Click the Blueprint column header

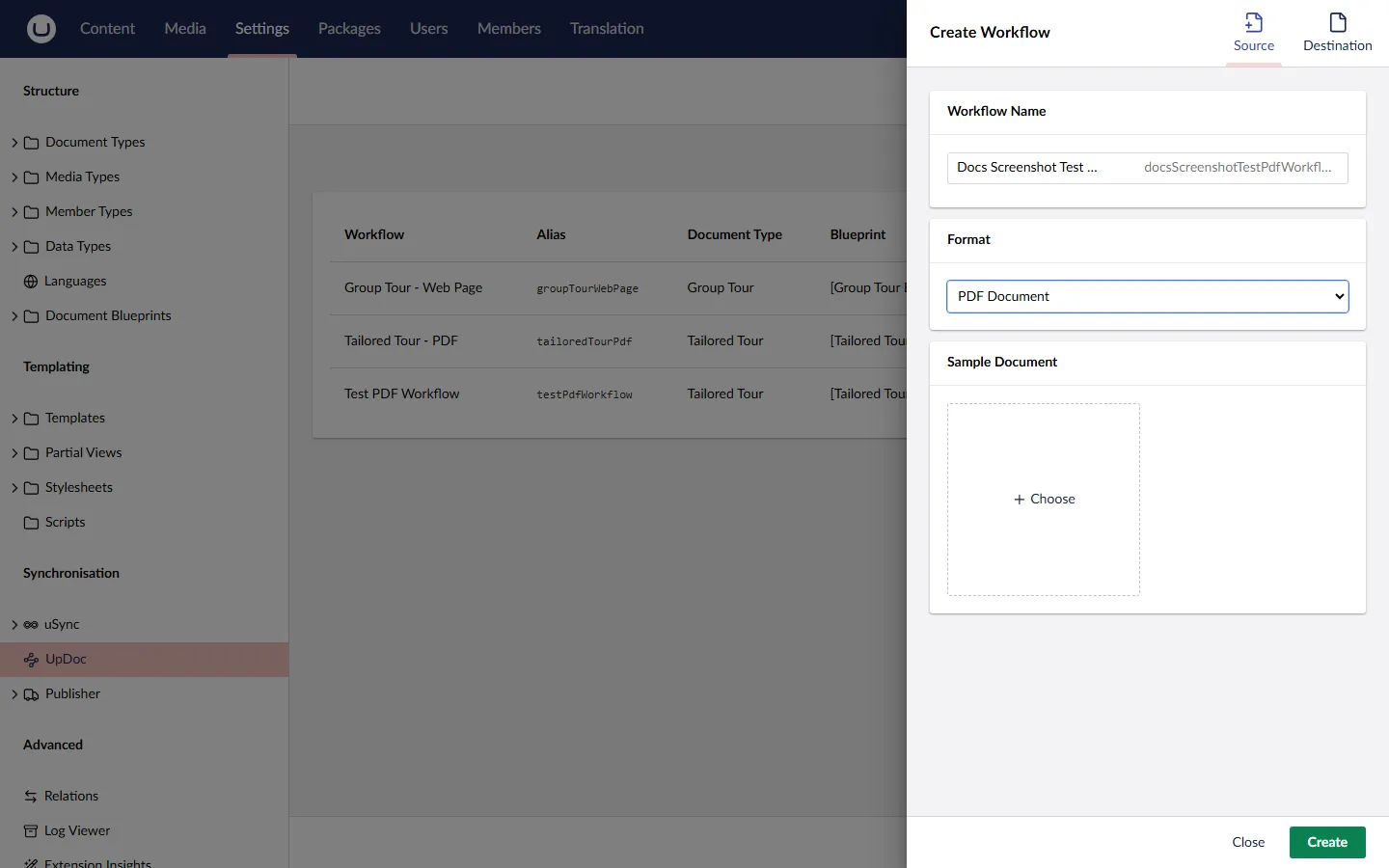(858, 234)
